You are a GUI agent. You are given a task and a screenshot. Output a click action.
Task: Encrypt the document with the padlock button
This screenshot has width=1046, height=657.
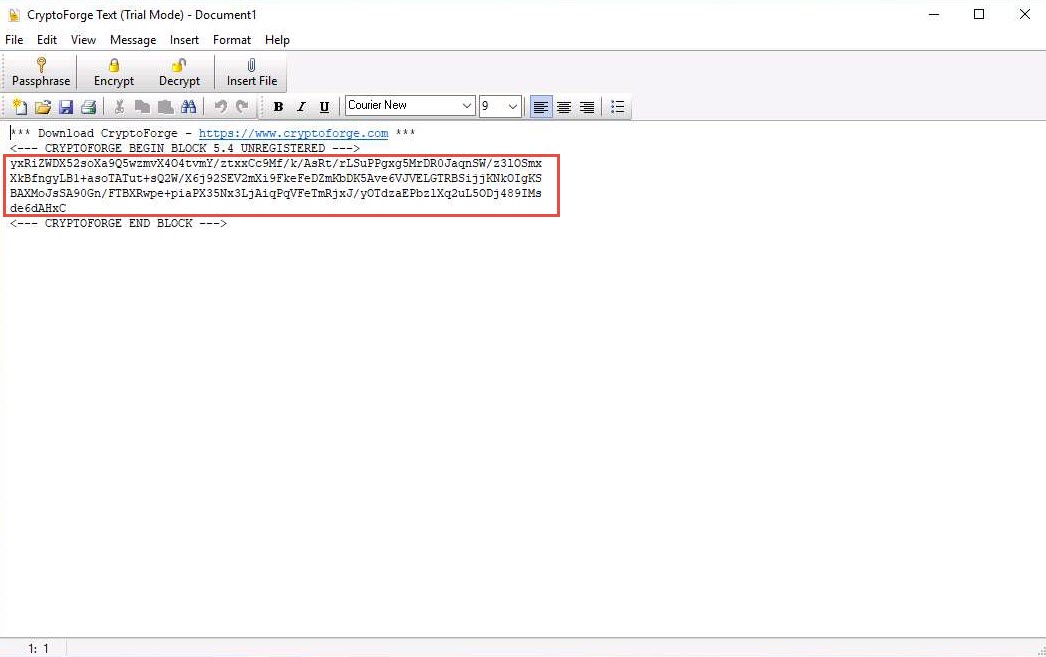[114, 73]
